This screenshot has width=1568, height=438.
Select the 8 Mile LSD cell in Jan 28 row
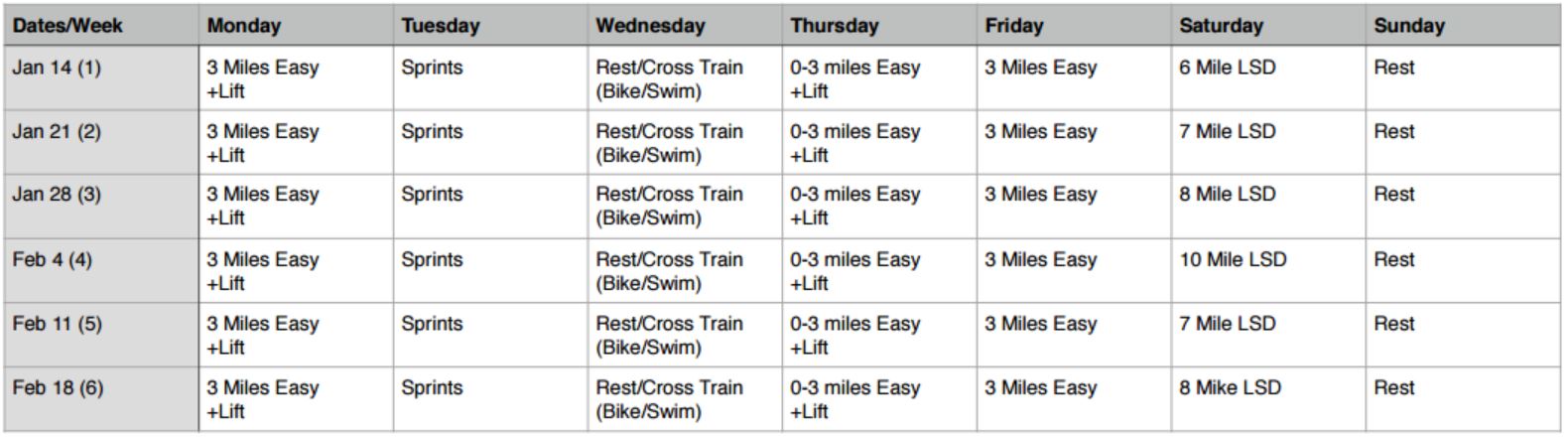point(1268,207)
